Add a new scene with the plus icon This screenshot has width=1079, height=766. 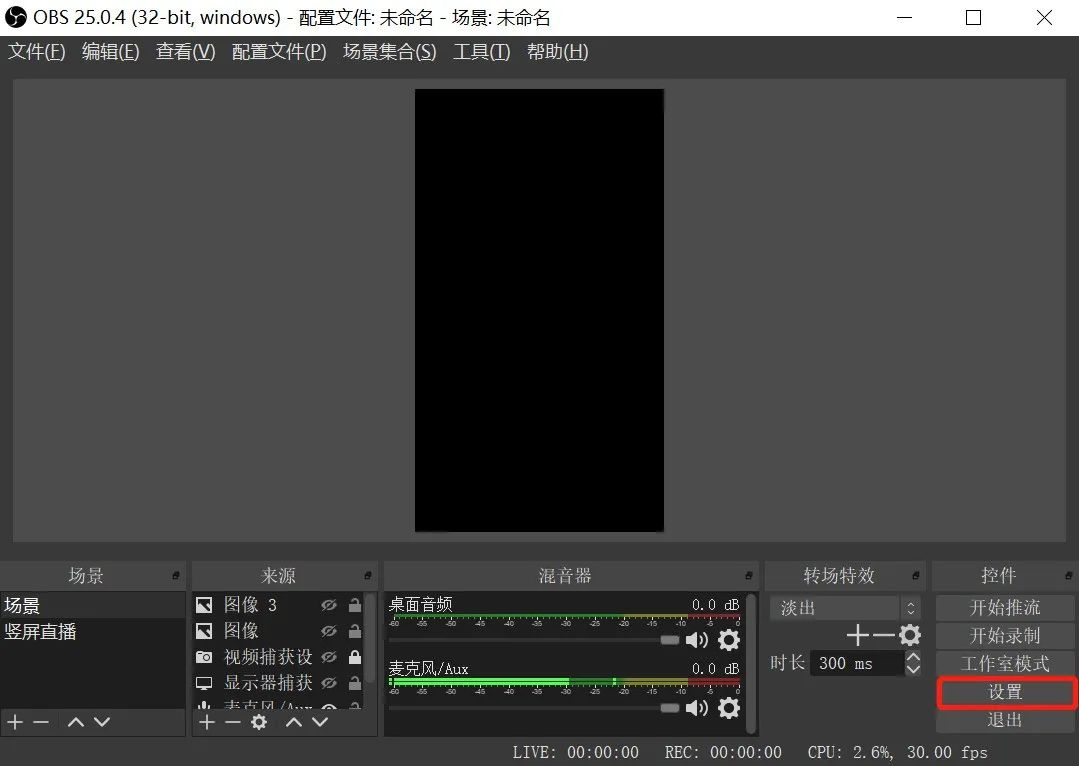[15, 722]
